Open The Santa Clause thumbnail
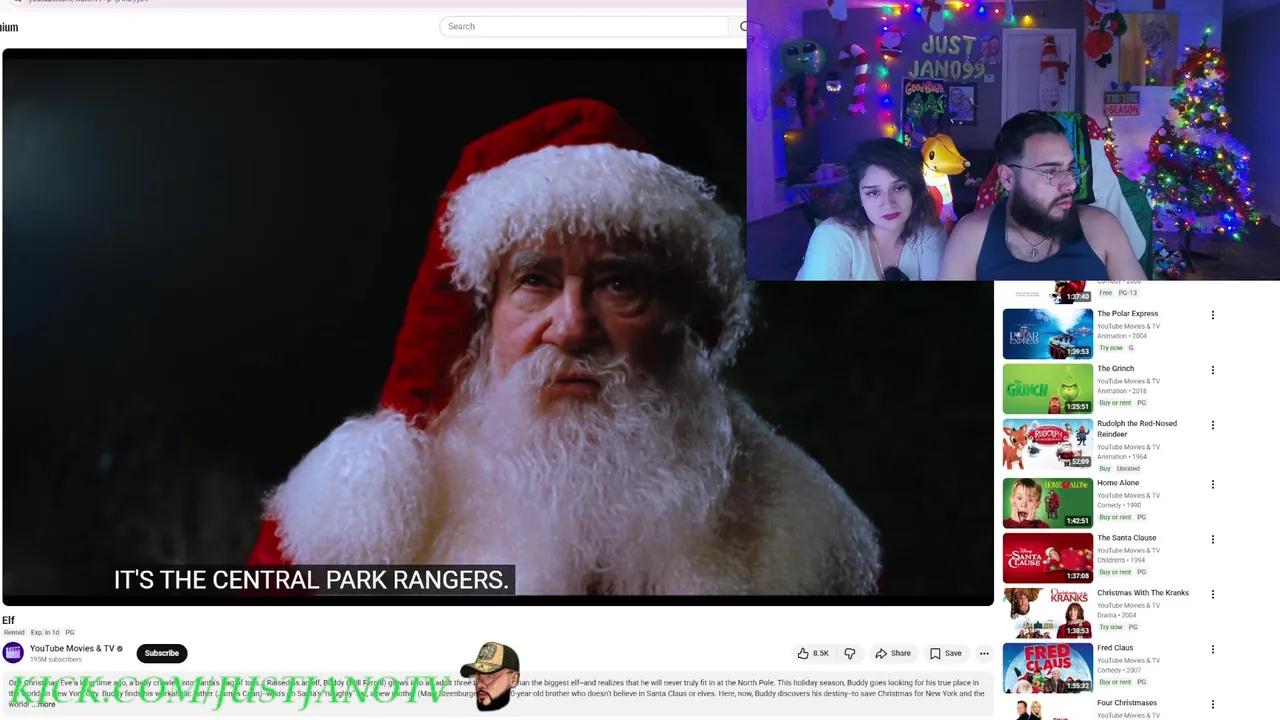Viewport: 1280px width, 720px height. pyautogui.click(x=1048, y=558)
